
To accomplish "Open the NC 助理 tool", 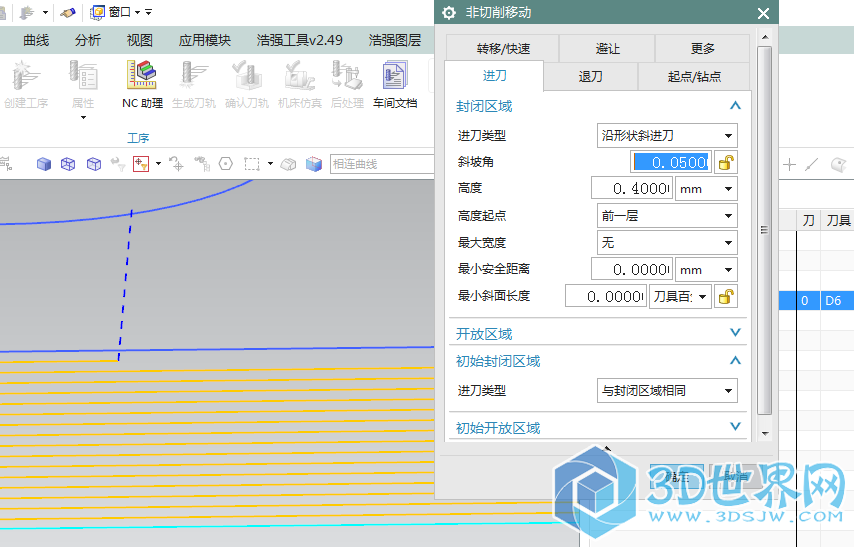I will (142, 84).
